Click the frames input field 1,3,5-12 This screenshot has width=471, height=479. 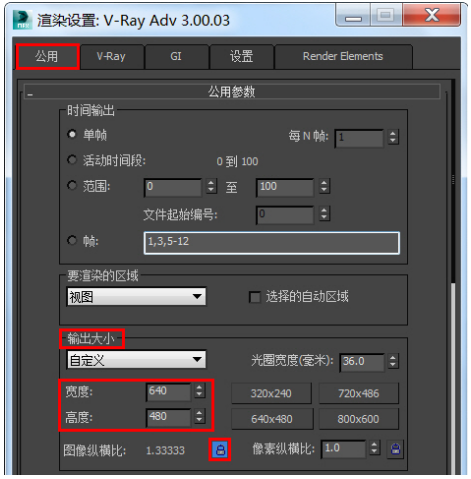[x=272, y=243]
